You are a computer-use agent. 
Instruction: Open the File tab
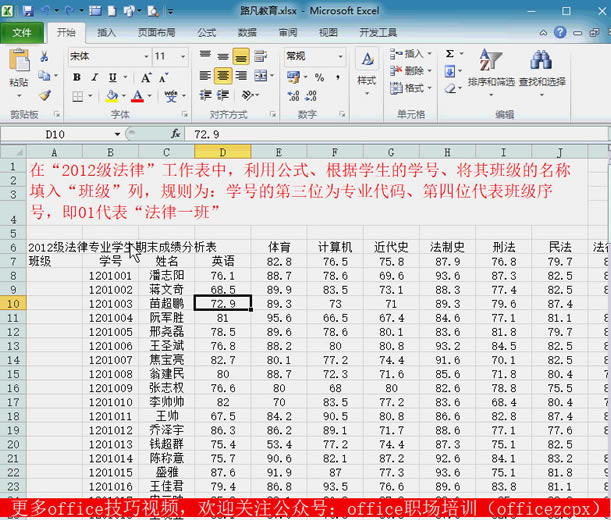[x=22, y=33]
